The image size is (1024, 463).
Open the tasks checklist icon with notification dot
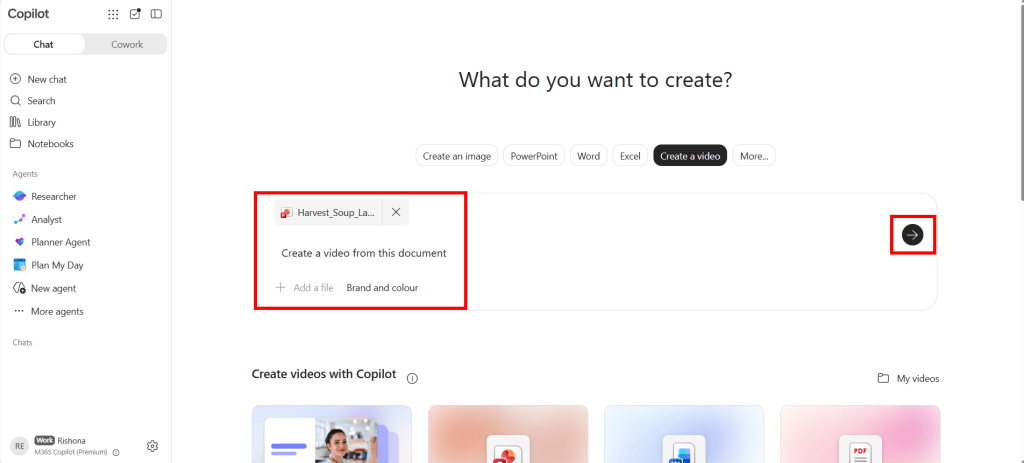[135, 14]
